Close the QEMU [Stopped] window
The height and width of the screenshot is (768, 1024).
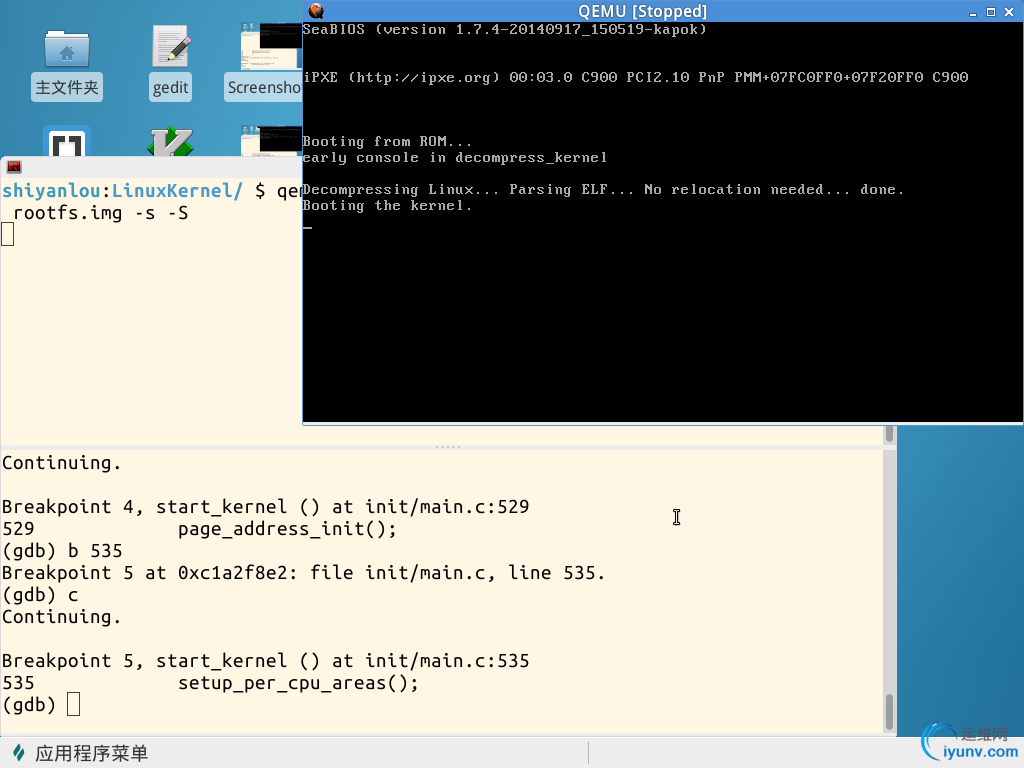1009,12
